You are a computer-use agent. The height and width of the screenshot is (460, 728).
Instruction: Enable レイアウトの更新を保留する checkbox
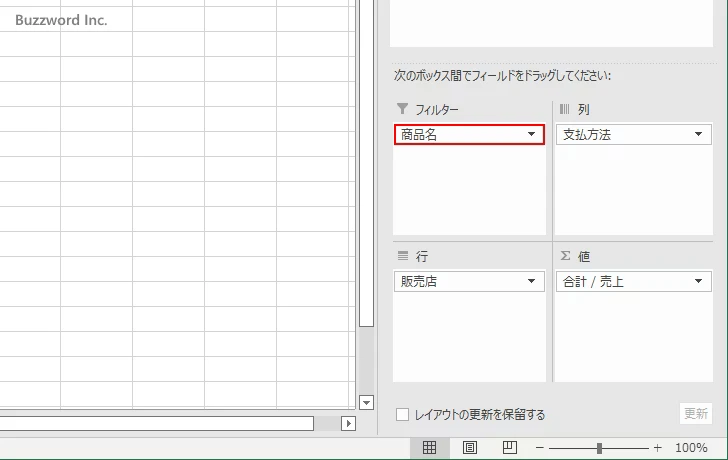403,415
